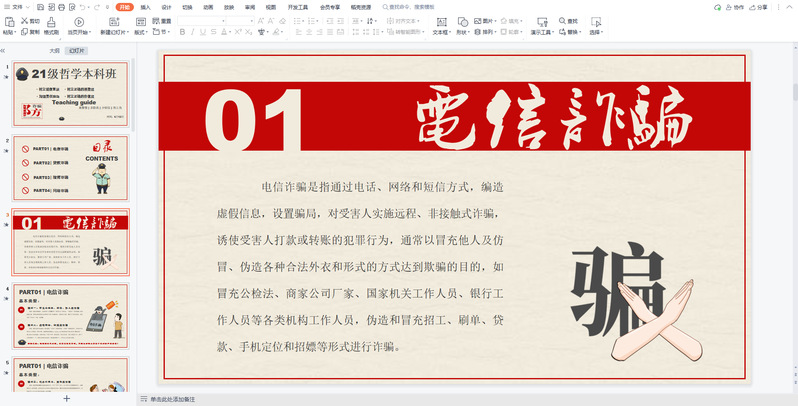Switch to the 插入 (Insert) ribbon tab
The image size is (798, 406).
click(146, 6)
